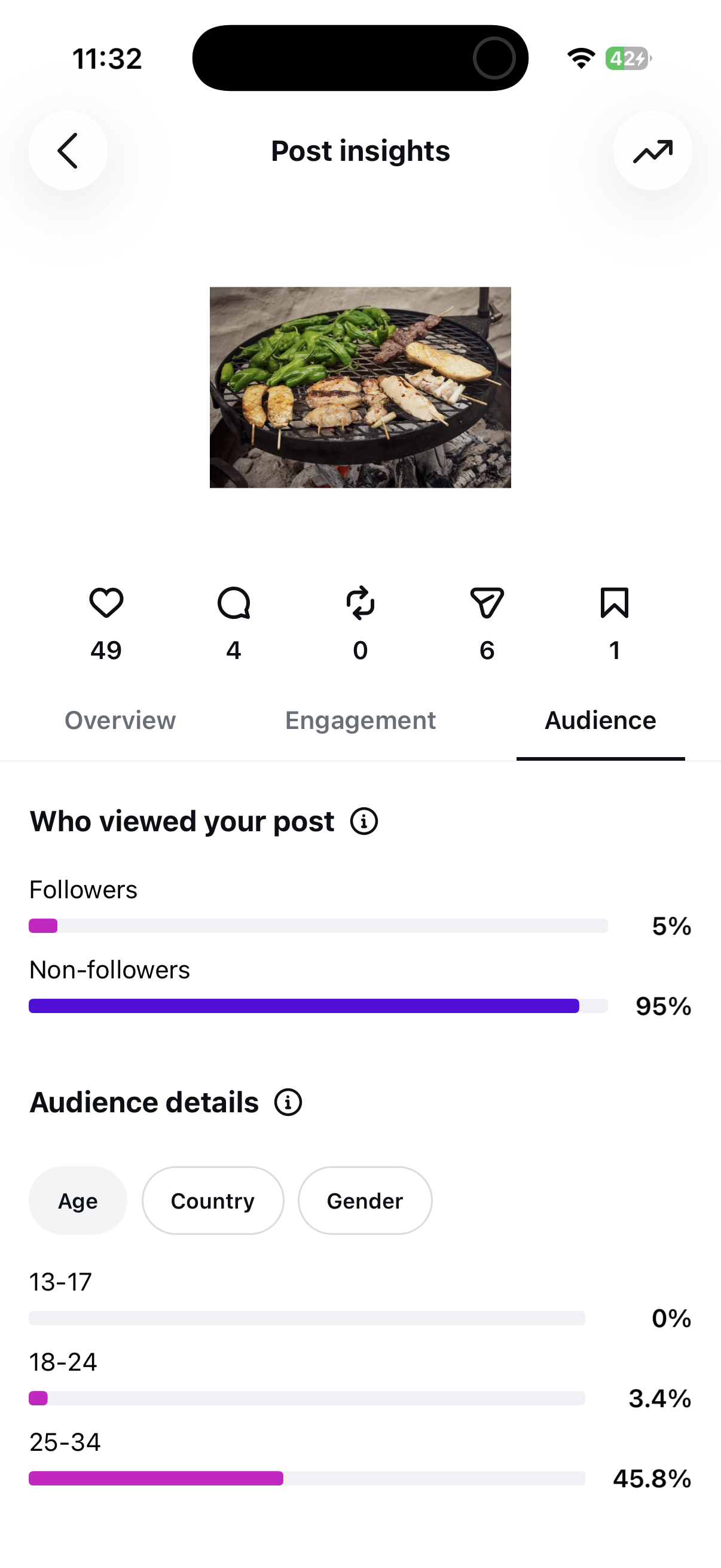
Task: Tap the battery indicator in status bar
Action: (x=628, y=59)
